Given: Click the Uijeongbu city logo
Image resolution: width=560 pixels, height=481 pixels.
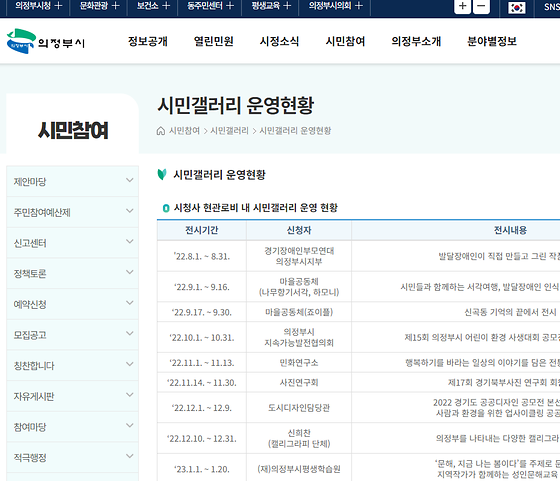Looking at the screenshot, I should pos(46,41).
